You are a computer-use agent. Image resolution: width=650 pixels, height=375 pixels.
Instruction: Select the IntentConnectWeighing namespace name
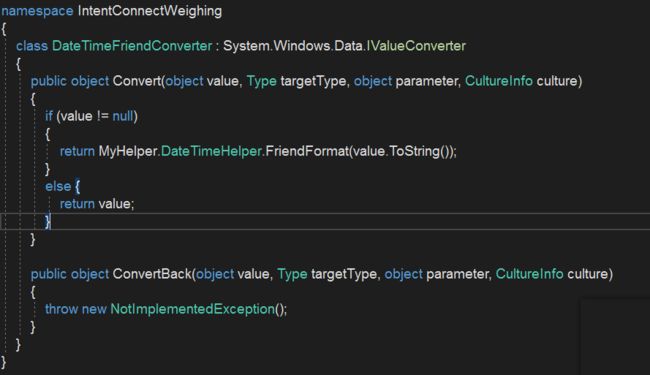(x=150, y=11)
